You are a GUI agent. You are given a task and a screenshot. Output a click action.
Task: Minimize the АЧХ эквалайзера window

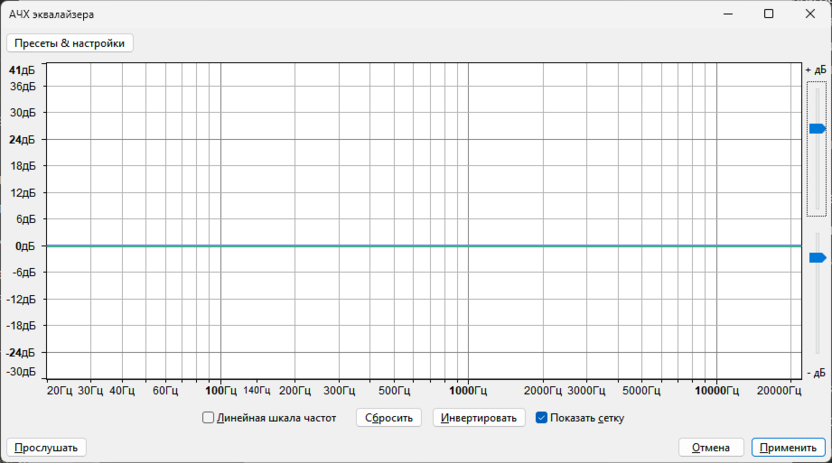click(x=728, y=14)
